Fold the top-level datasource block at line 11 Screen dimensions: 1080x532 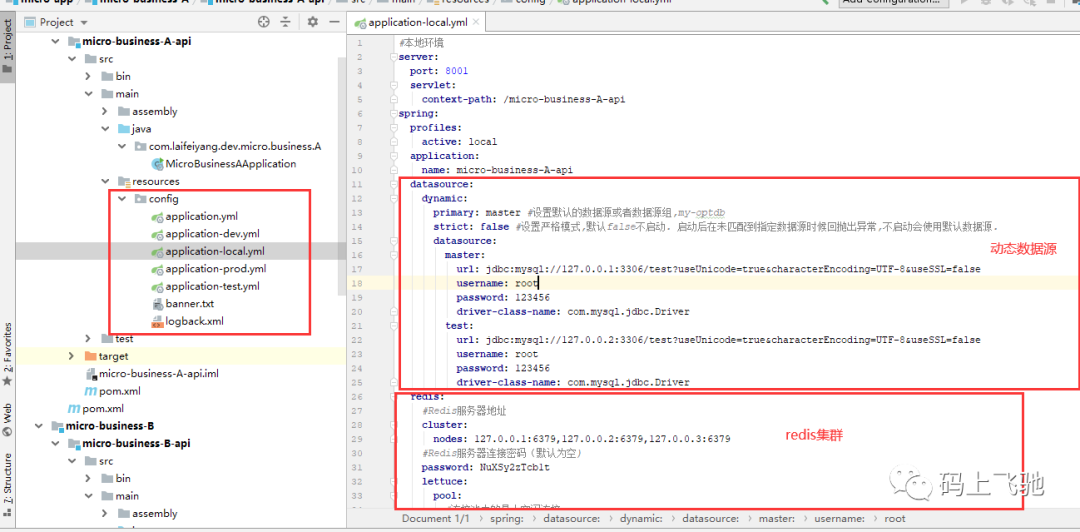click(393, 184)
